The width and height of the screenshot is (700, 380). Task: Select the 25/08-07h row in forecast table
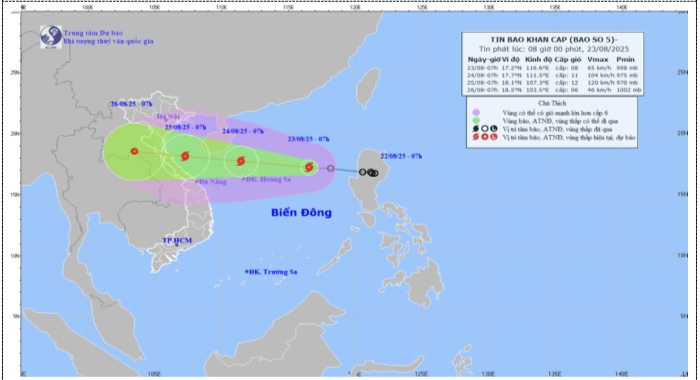click(554, 83)
